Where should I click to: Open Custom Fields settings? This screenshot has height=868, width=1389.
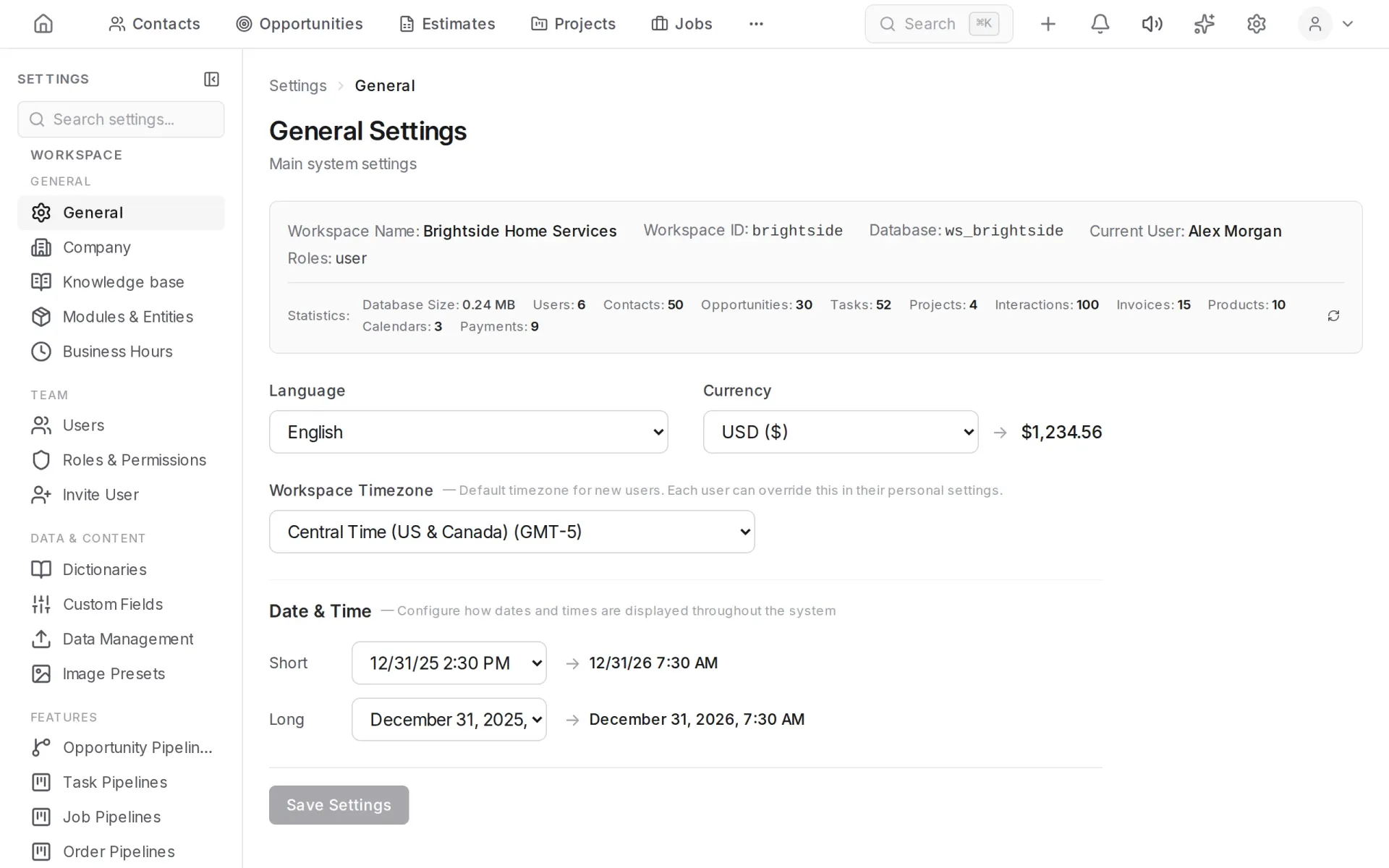click(x=121, y=604)
